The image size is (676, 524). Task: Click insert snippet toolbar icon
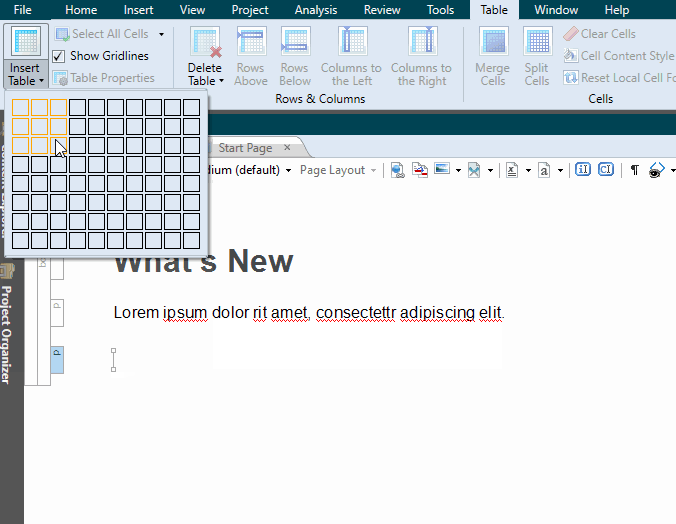point(474,170)
